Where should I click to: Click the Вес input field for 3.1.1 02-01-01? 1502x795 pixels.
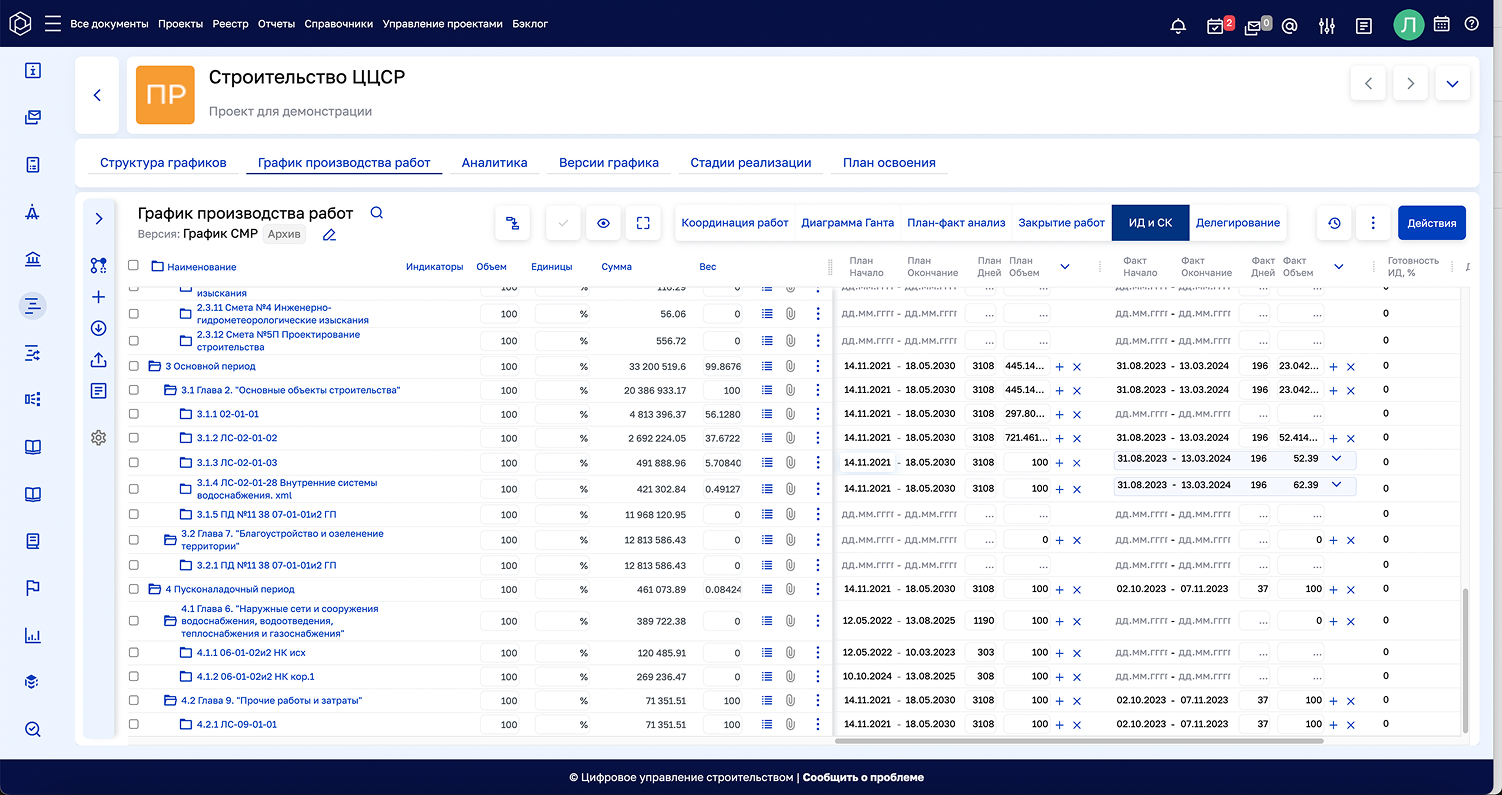pyautogui.click(x=723, y=414)
